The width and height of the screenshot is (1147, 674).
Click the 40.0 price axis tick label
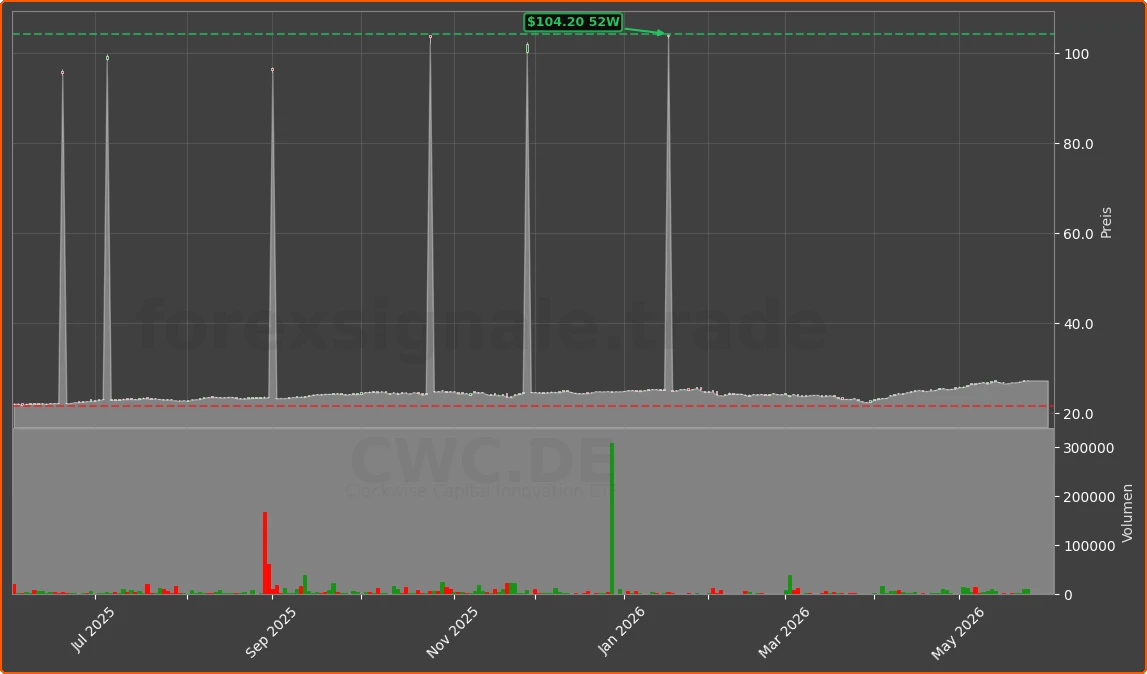(x=1079, y=324)
